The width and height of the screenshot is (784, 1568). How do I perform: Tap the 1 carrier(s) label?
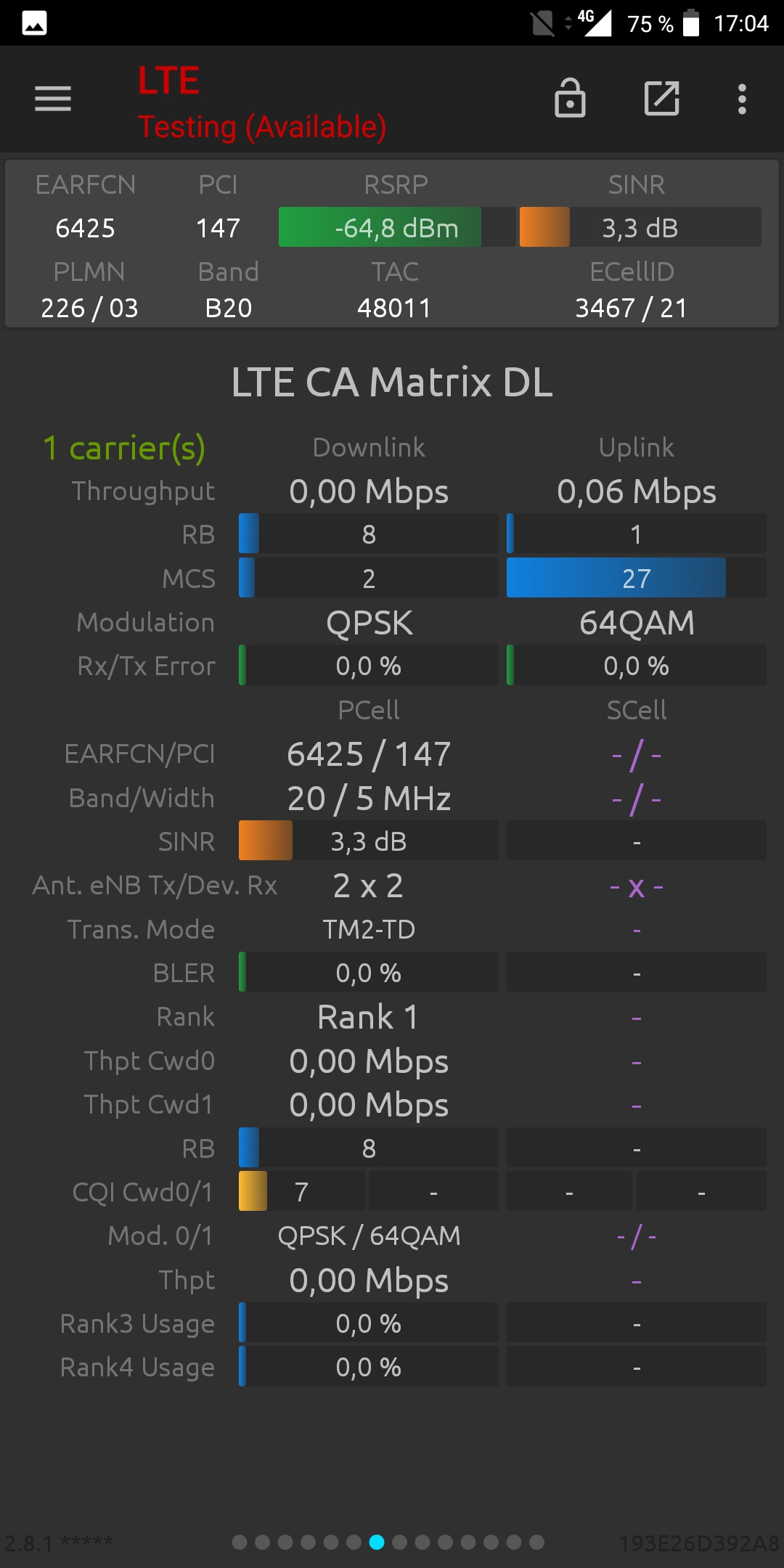coord(124,448)
